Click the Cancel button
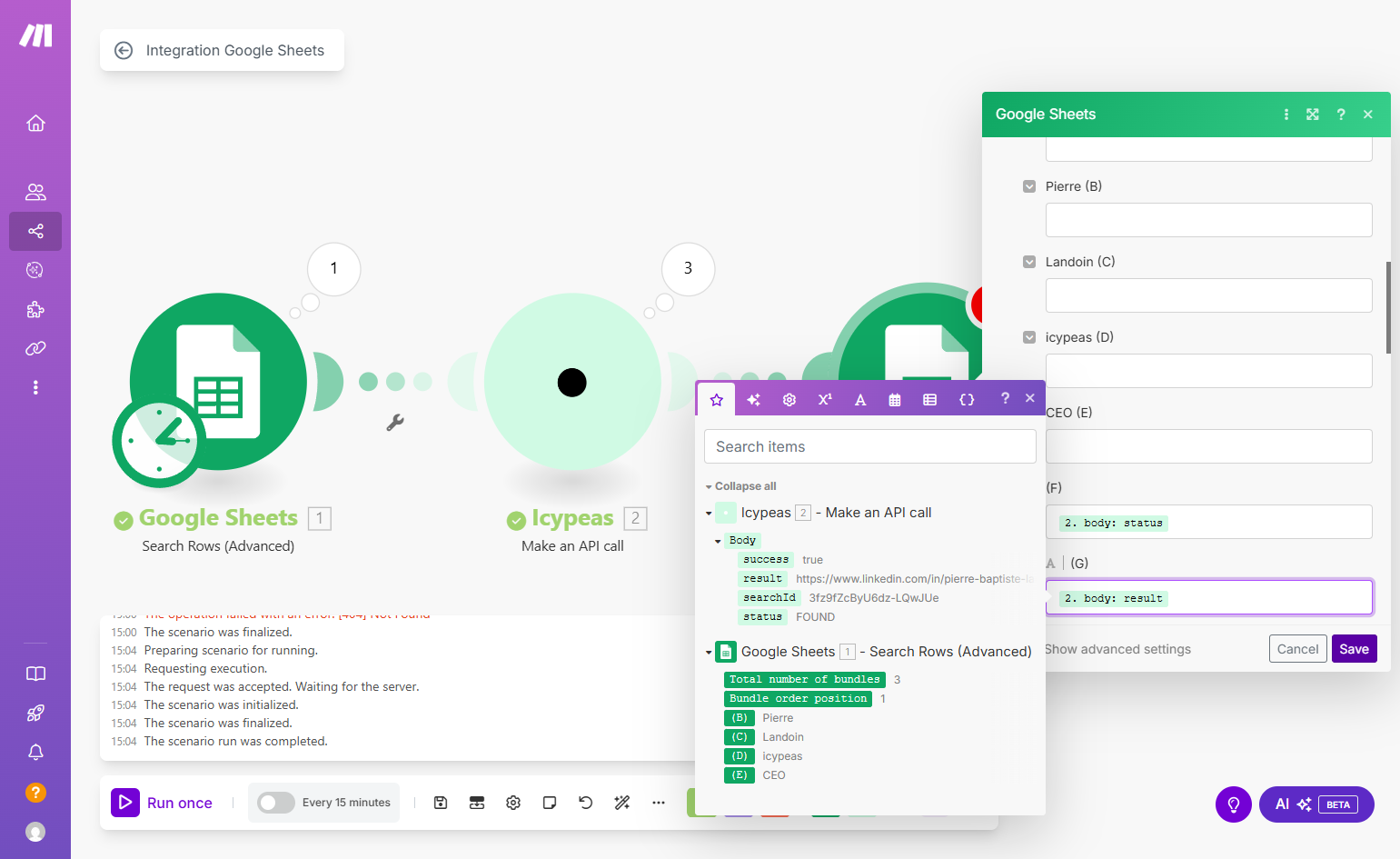Viewport: 1400px width, 859px height. (1297, 649)
